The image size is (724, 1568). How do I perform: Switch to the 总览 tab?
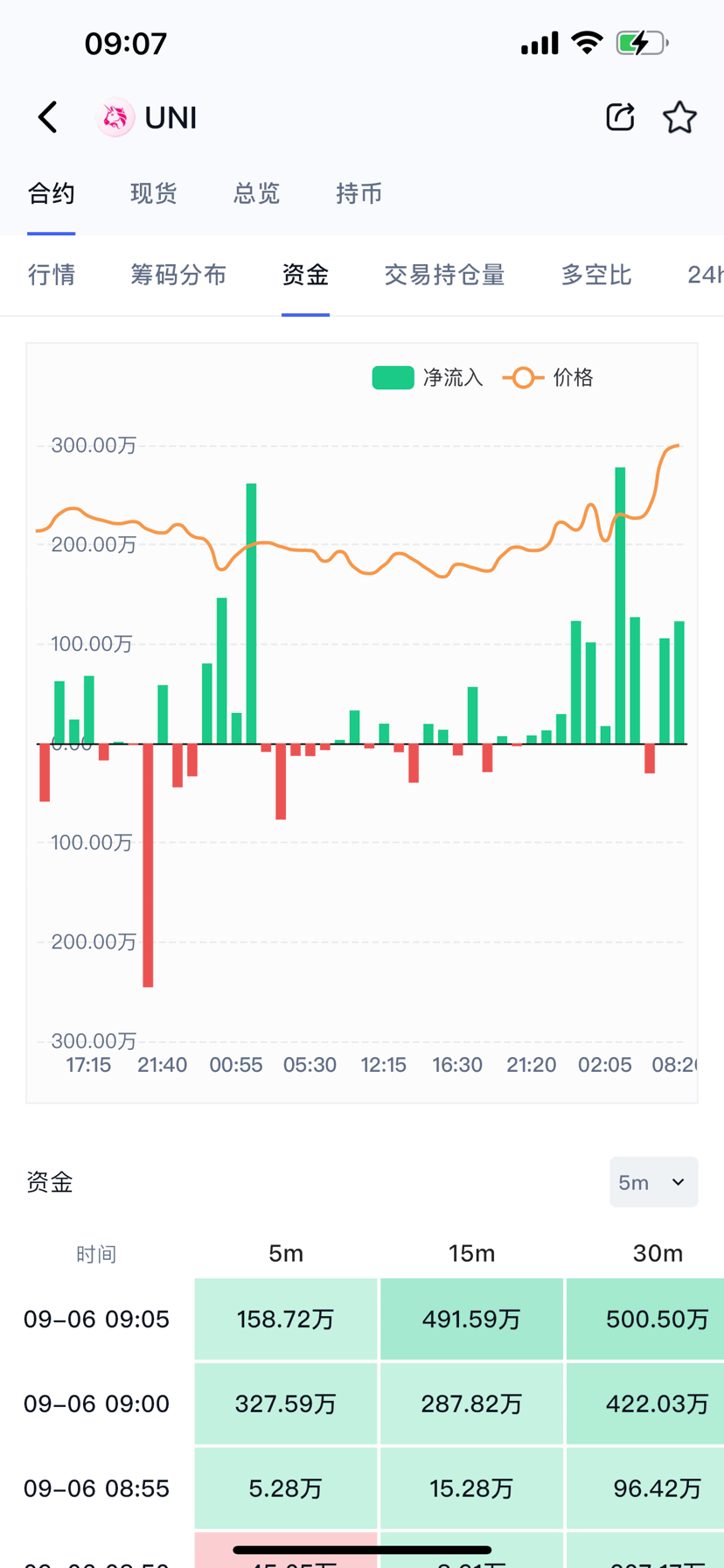[x=256, y=193]
